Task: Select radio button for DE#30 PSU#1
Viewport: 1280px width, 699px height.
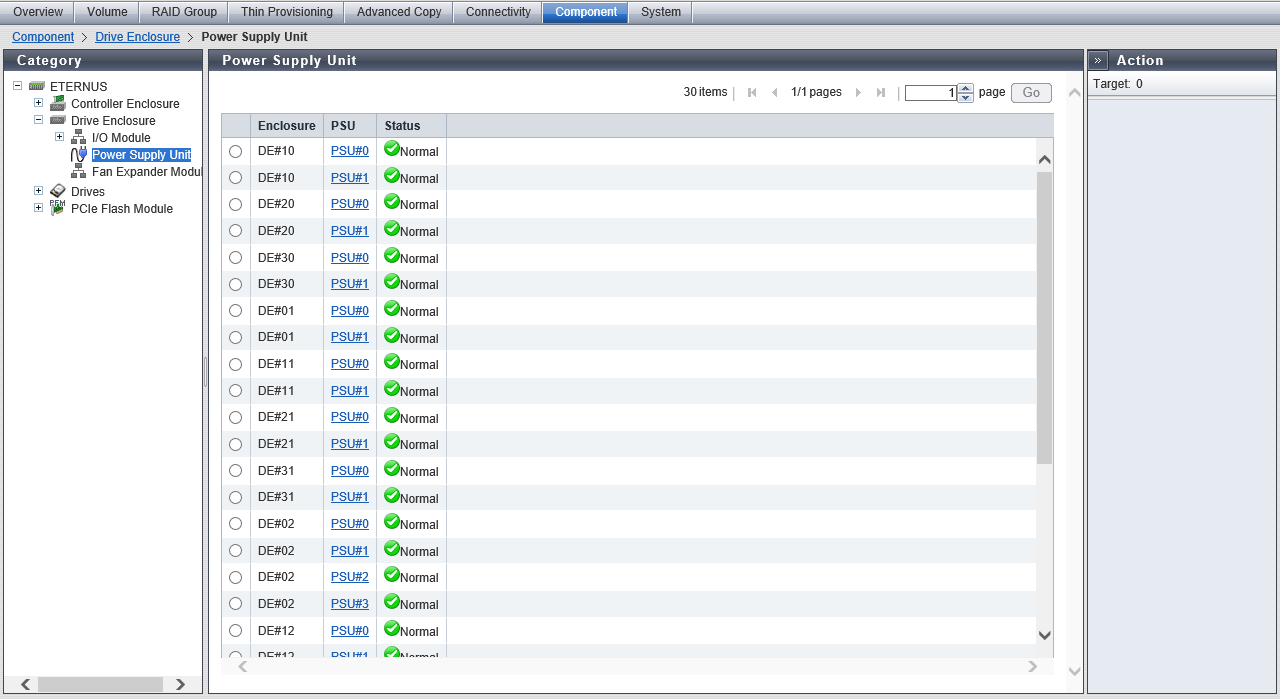Action: 236,284
